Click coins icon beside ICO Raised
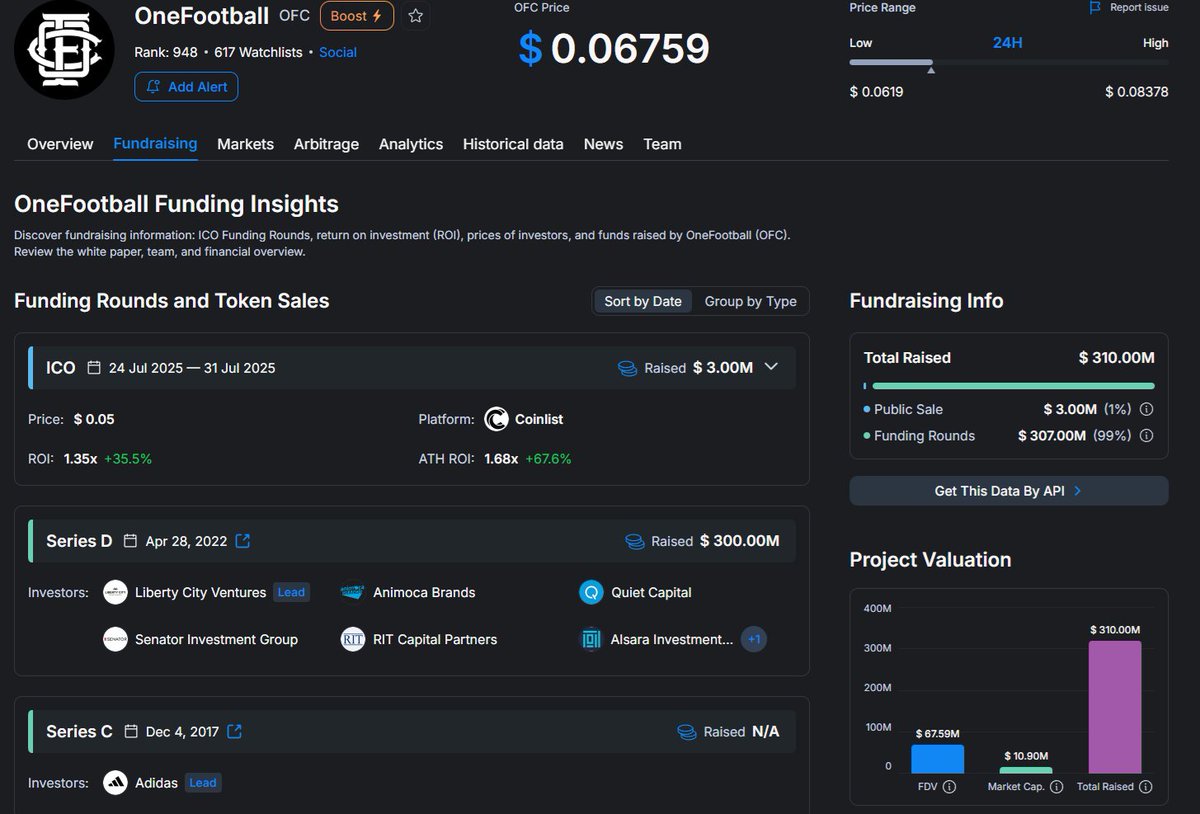Viewport: 1200px width, 814px height. [627, 368]
